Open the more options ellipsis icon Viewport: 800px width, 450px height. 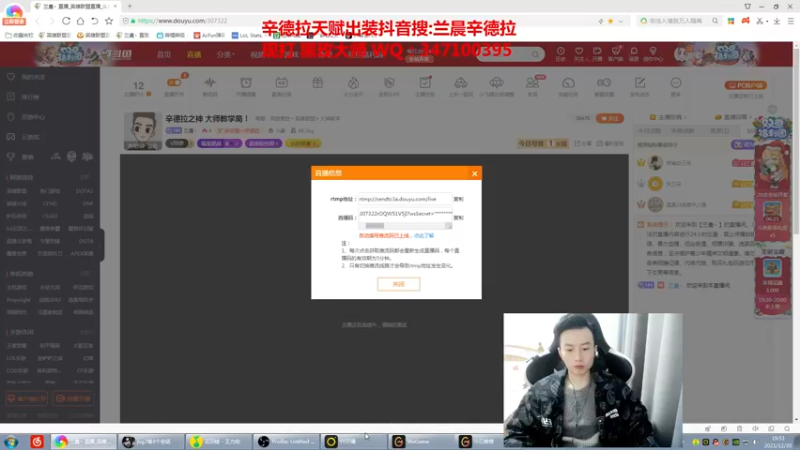(x=676, y=83)
